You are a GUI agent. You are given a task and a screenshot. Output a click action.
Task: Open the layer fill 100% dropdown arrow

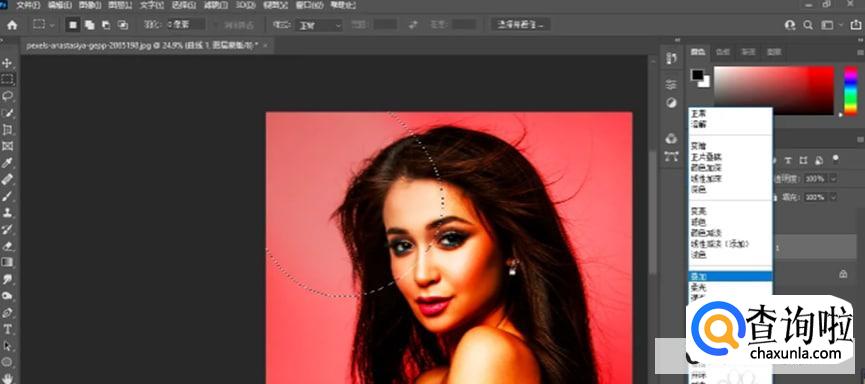833,197
